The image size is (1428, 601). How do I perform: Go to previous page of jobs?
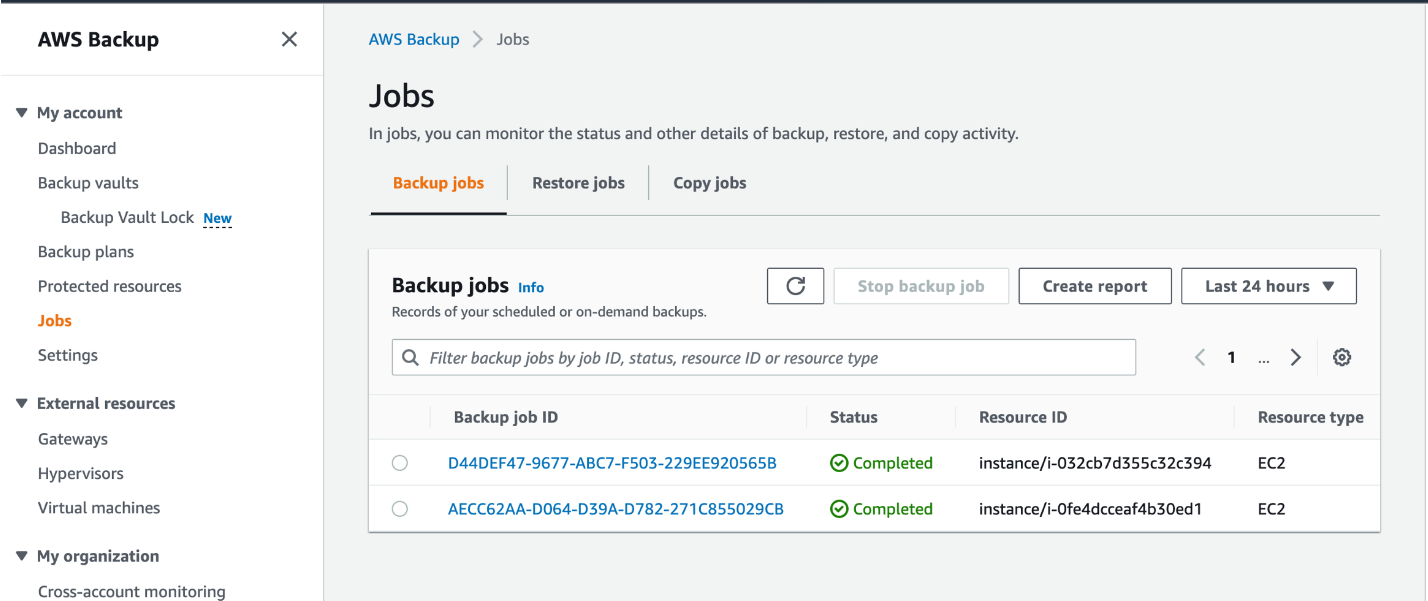point(1200,357)
